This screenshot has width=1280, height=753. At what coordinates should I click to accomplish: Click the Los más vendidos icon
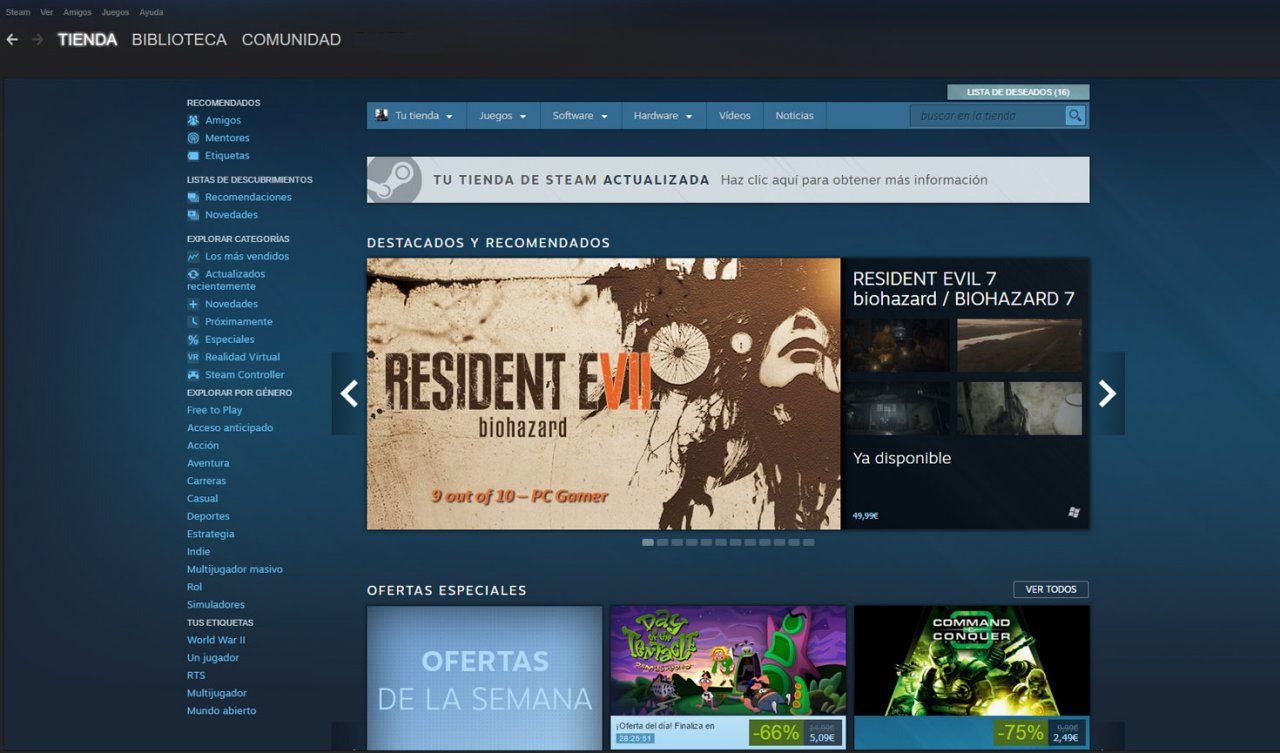click(x=192, y=256)
